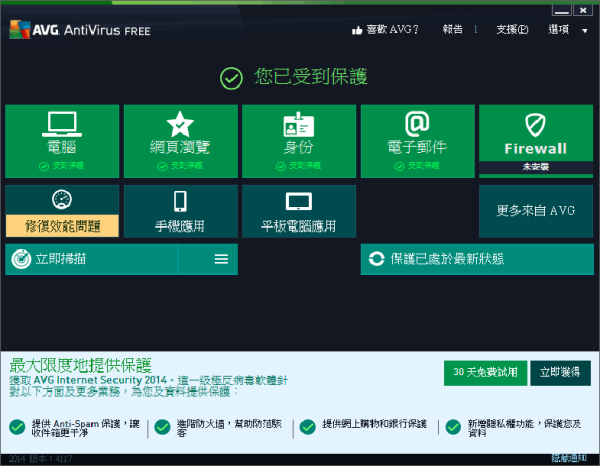600x466 pixels.
Task: Start scan with 立即掃描 button
Action: pyautogui.click(x=92, y=259)
